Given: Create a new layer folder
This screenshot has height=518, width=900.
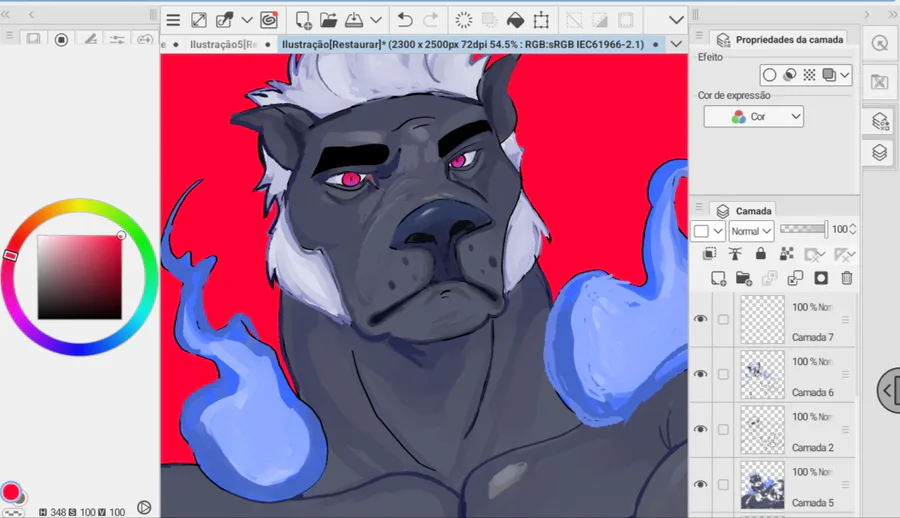Looking at the screenshot, I should [744, 279].
